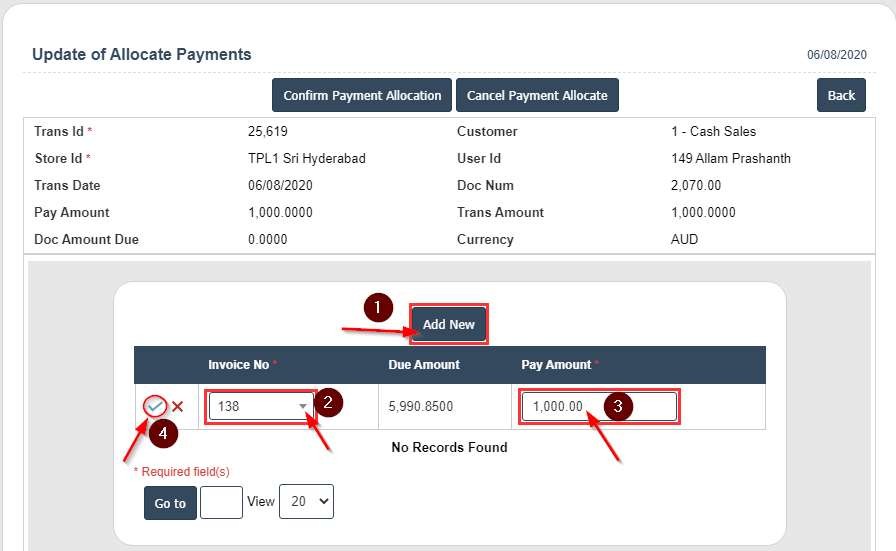Click the Pay Amount input with 1,000.00

[x=598, y=407]
